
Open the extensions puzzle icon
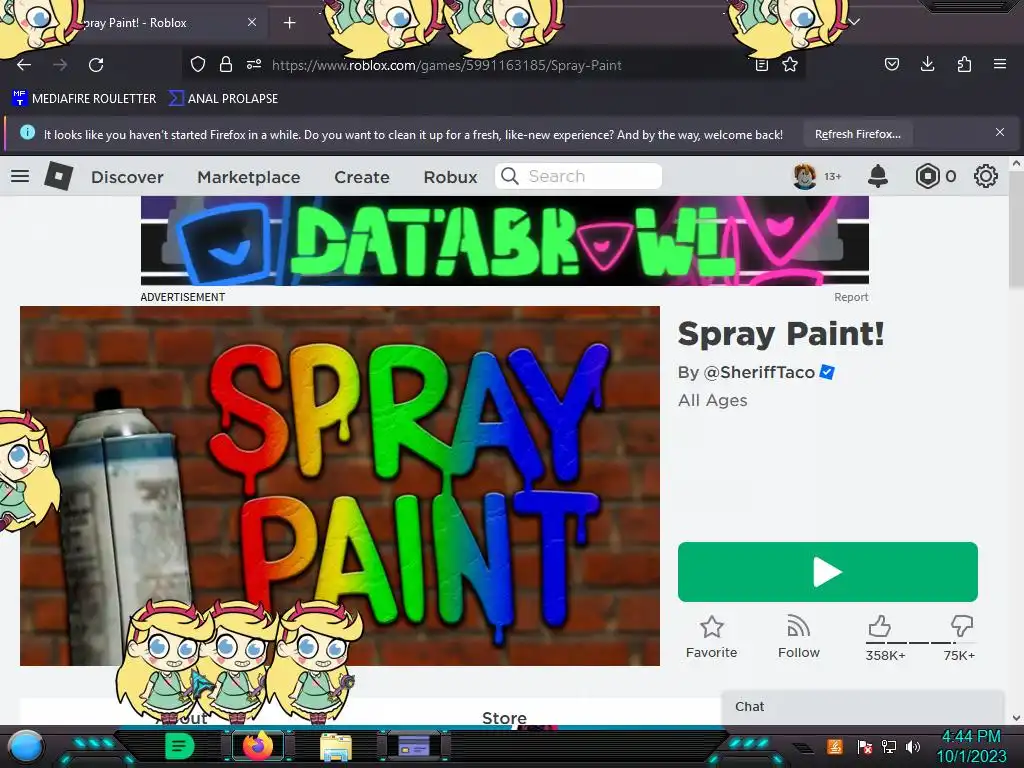click(964, 64)
